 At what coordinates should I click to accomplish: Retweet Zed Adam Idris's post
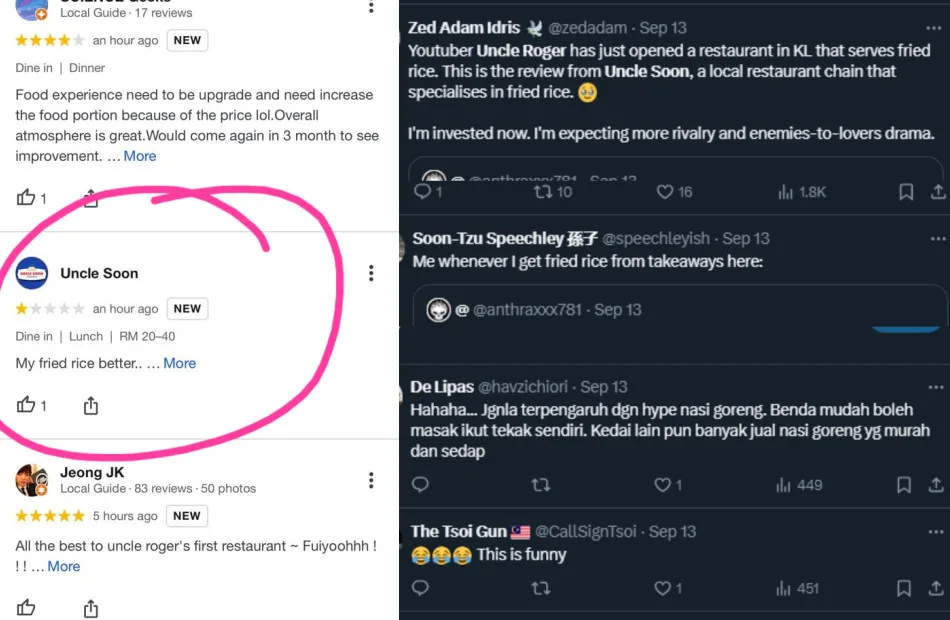[543, 191]
